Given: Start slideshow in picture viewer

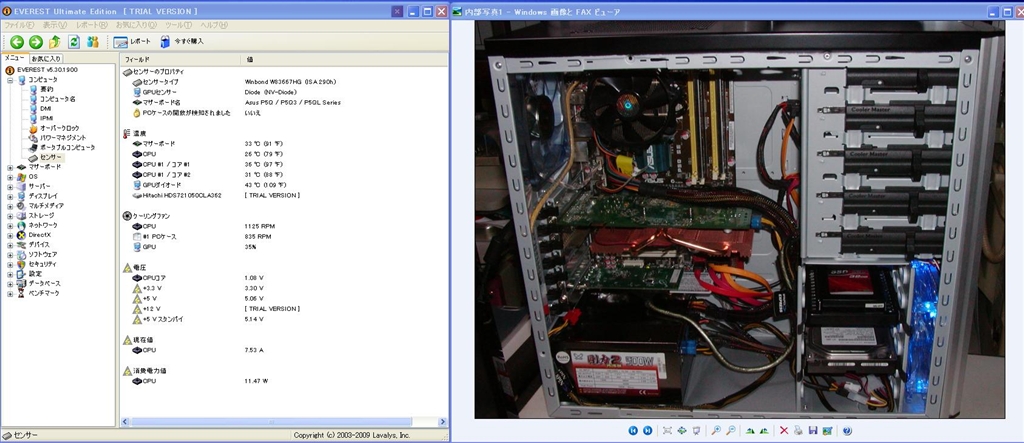Looking at the screenshot, I should 697,431.
